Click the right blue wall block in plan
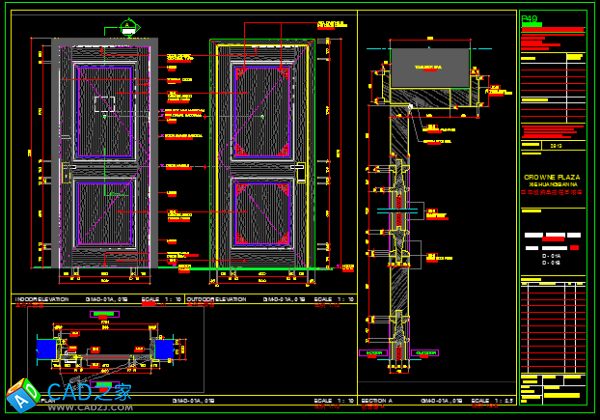Image resolution: width=600 pixels, height=420 pixels. [165, 349]
